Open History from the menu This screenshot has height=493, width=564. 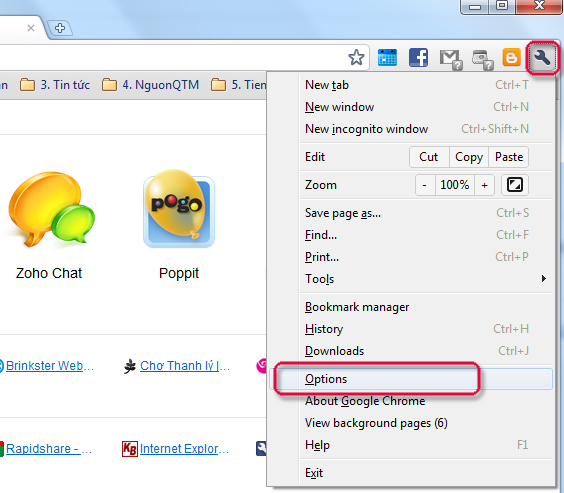click(x=411, y=329)
